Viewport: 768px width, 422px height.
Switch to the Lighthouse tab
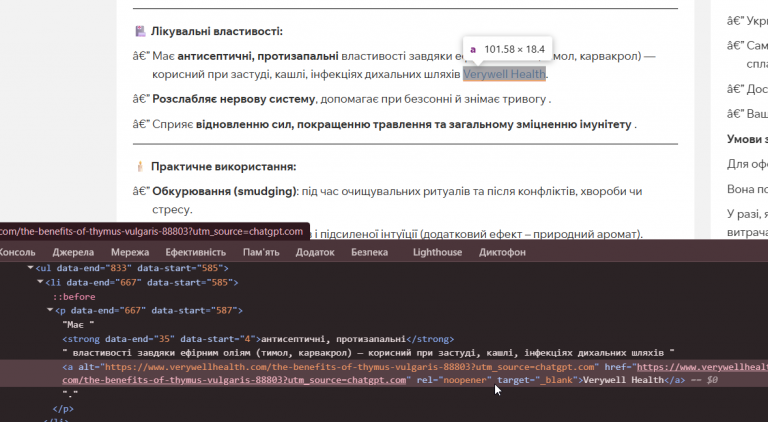click(x=437, y=252)
